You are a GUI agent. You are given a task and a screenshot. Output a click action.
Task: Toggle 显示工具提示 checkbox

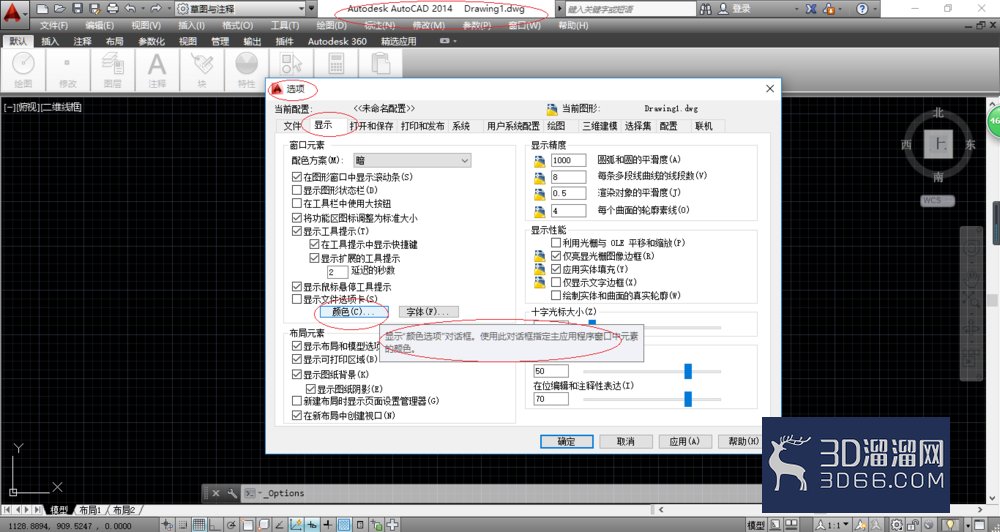[297, 231]
